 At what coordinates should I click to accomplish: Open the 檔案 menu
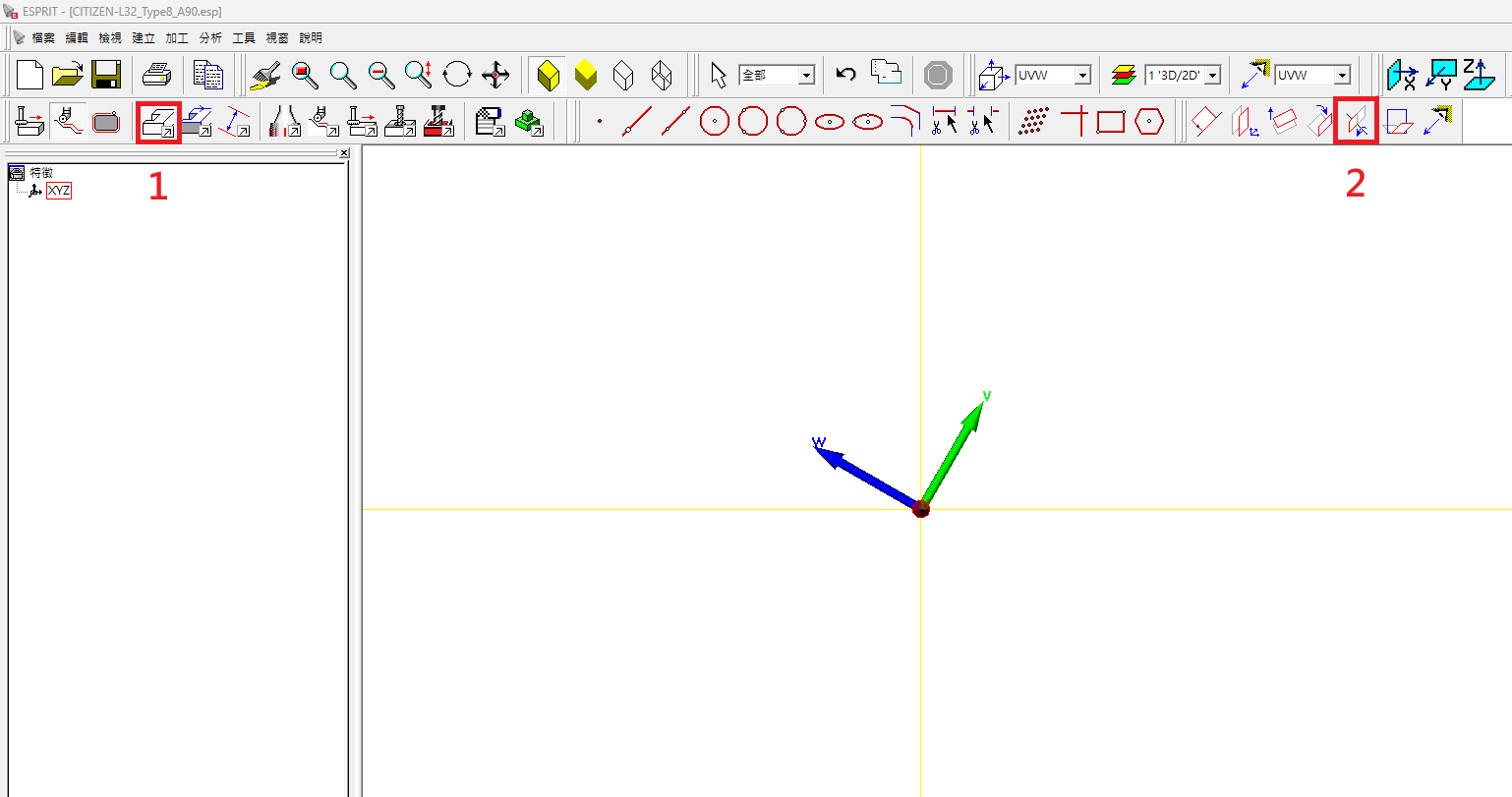42,37
